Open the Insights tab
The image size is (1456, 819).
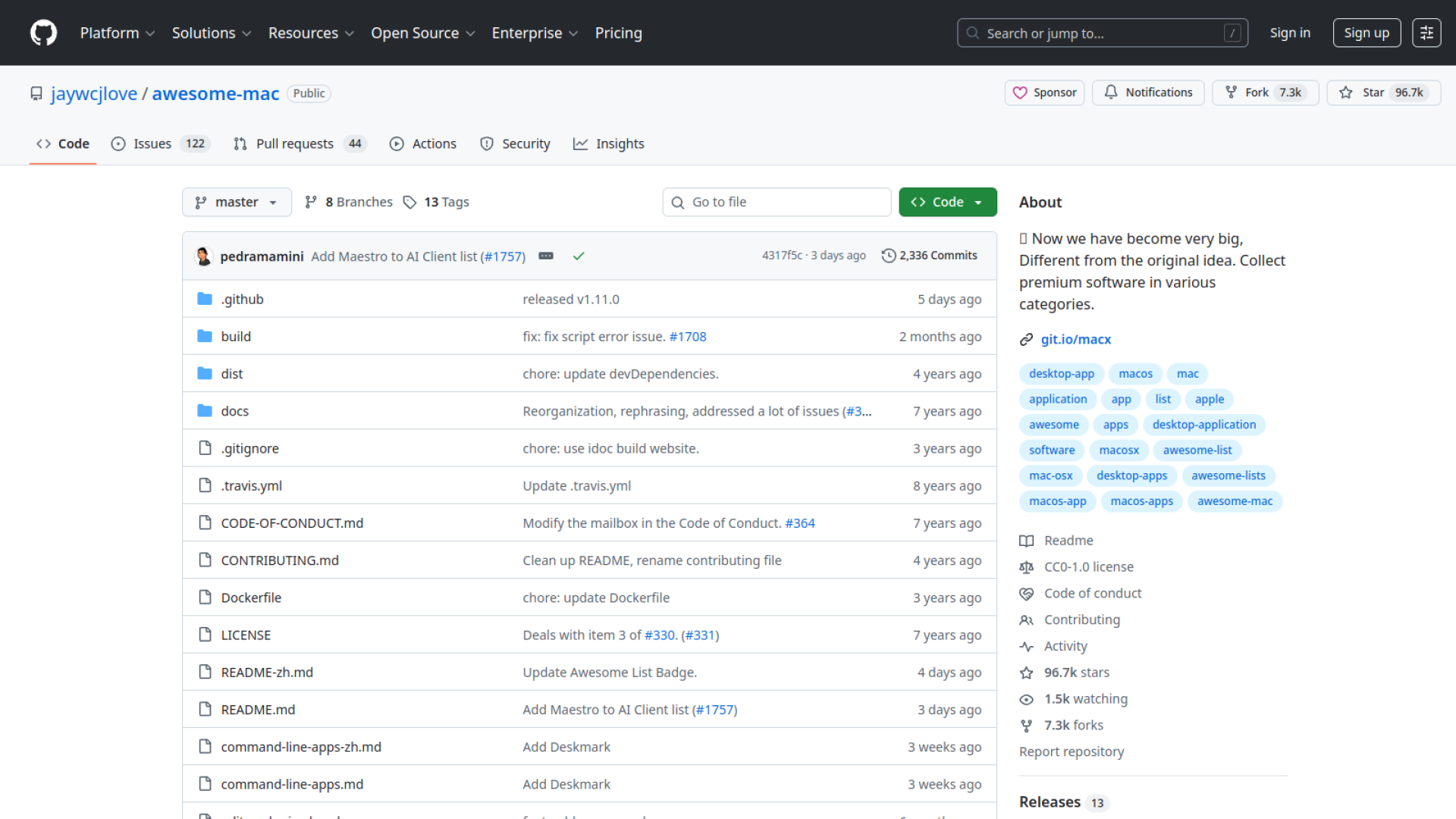coord(609,144)
